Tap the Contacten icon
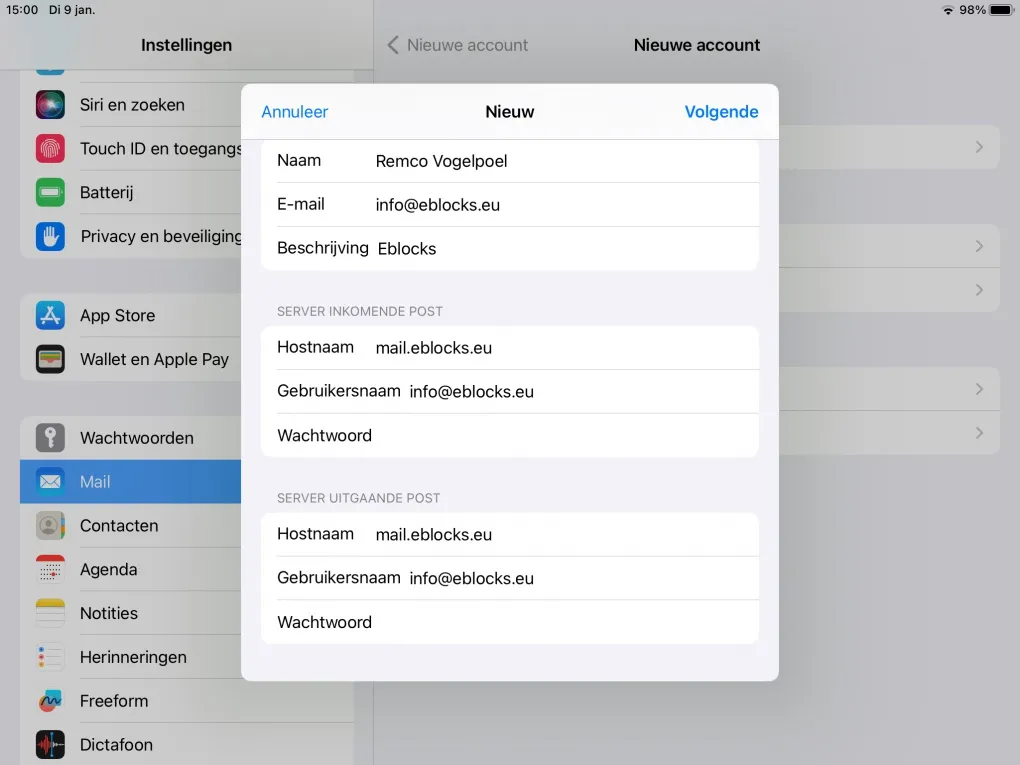The width and height of the screenshot is (1020, 765). coord(50,526)
